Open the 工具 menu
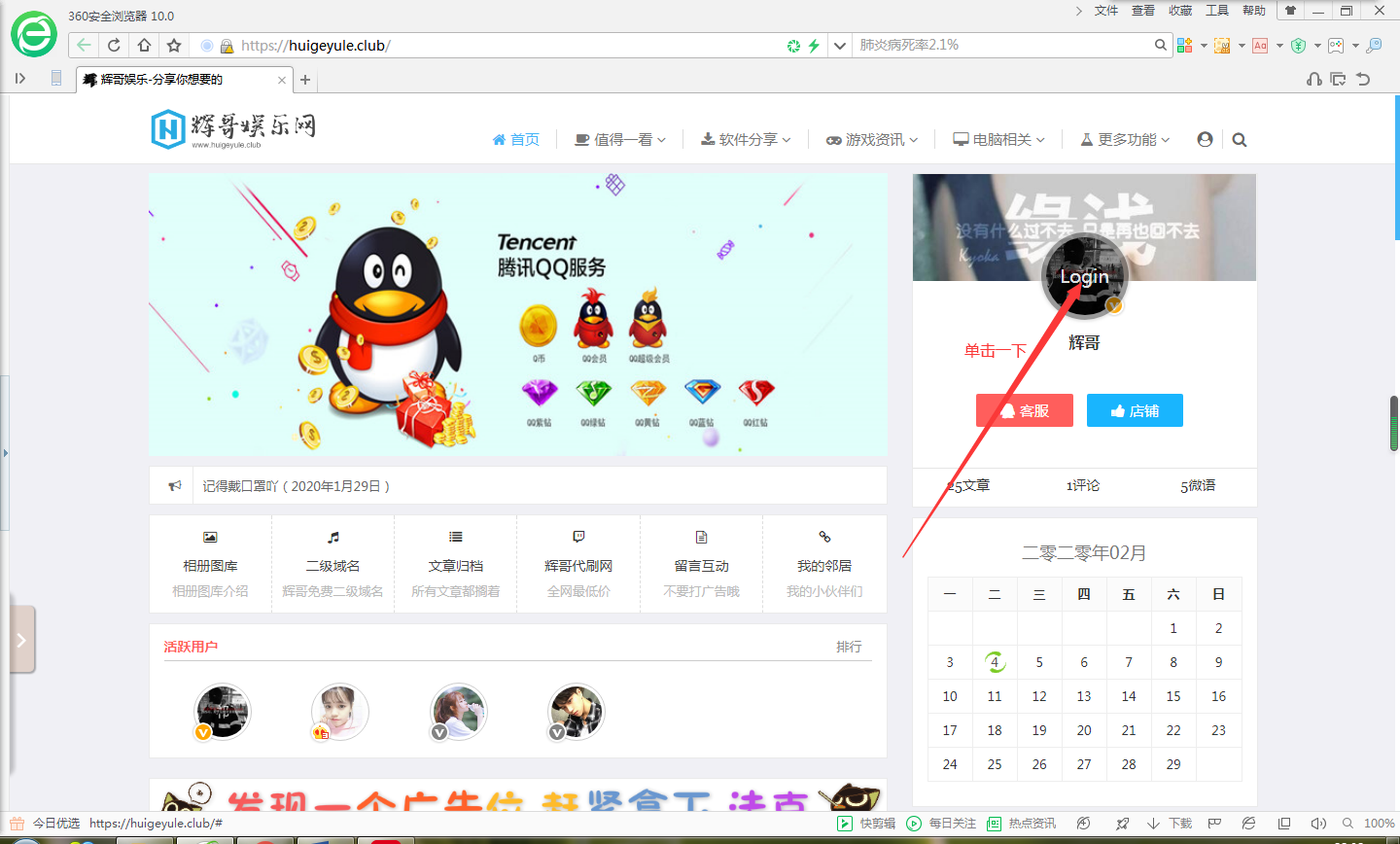Screen dimensions: 1400x844 coord(1217,11)
